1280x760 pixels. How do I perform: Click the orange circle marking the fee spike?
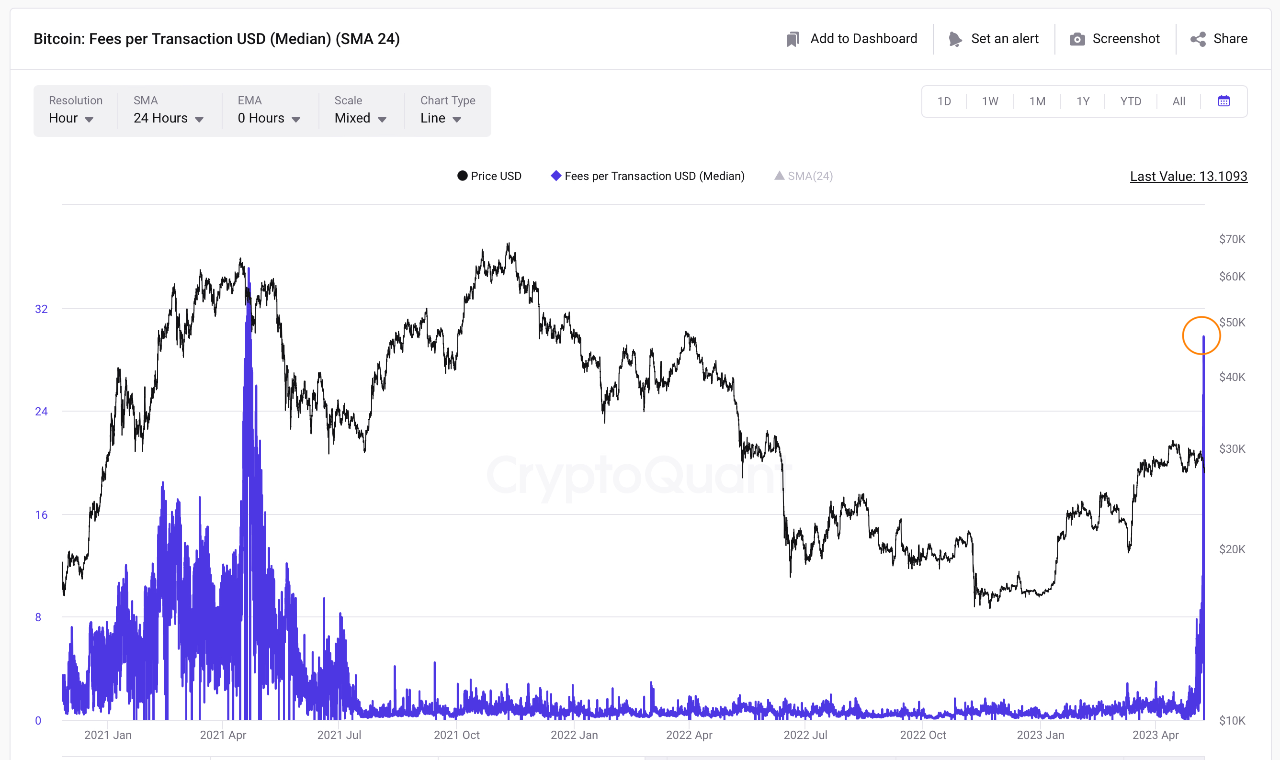(1201, 335)
